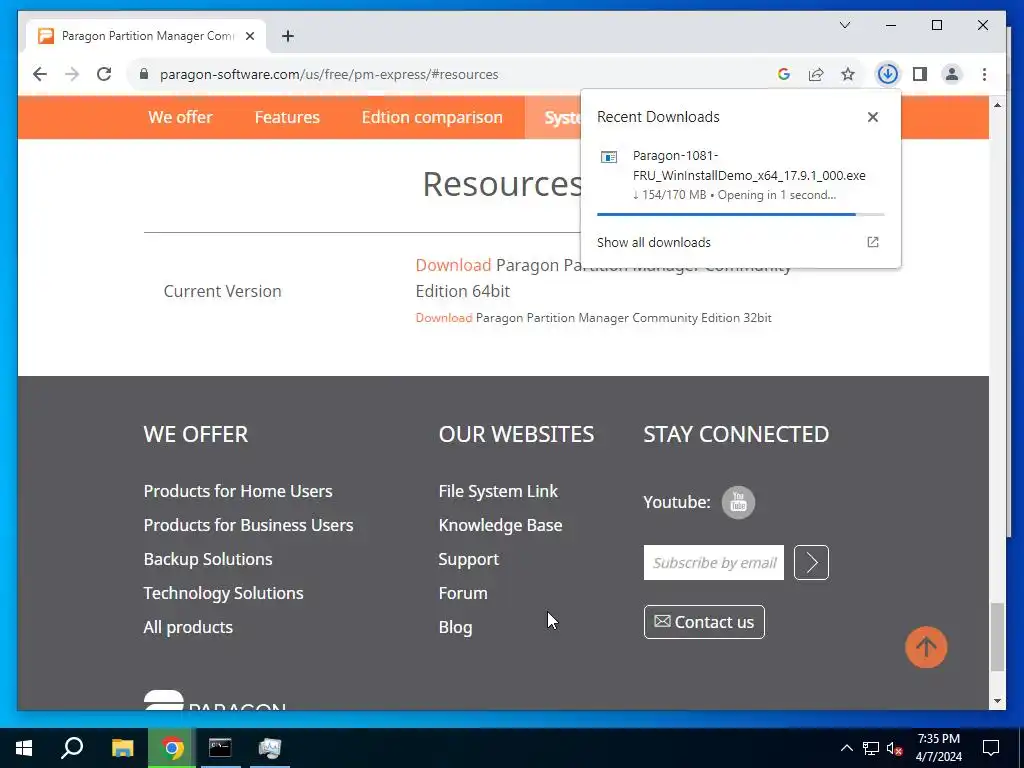Click the downloading exe file icon
Screen dimensions: 1024x768
click(x=609, y=157)
